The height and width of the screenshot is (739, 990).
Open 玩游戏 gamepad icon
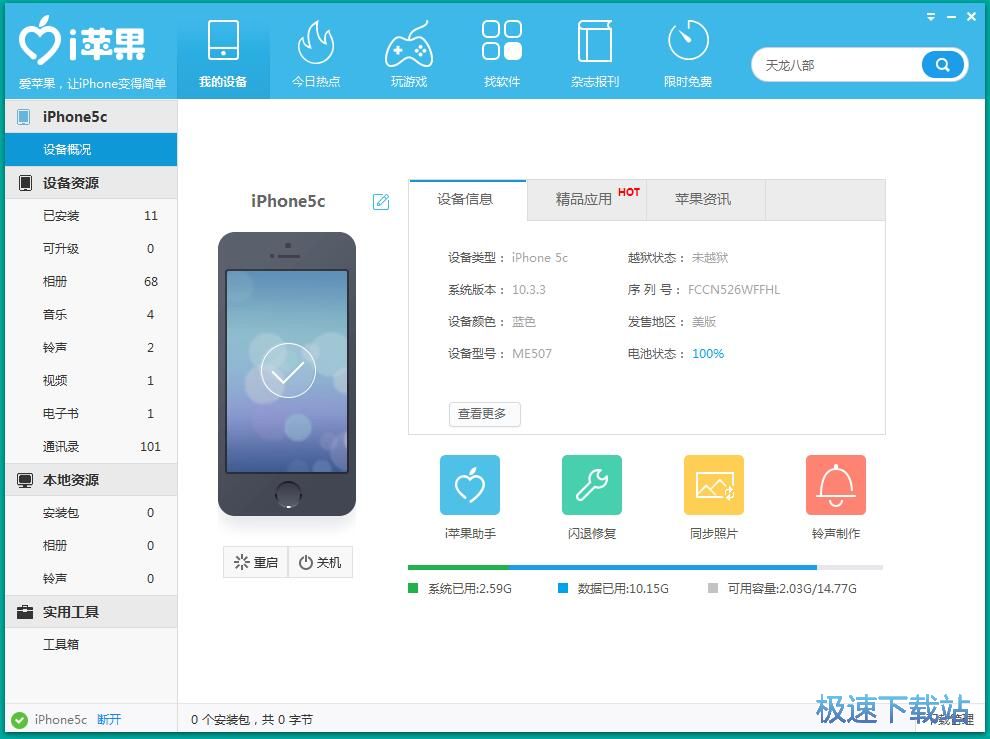tap(409, 44)
